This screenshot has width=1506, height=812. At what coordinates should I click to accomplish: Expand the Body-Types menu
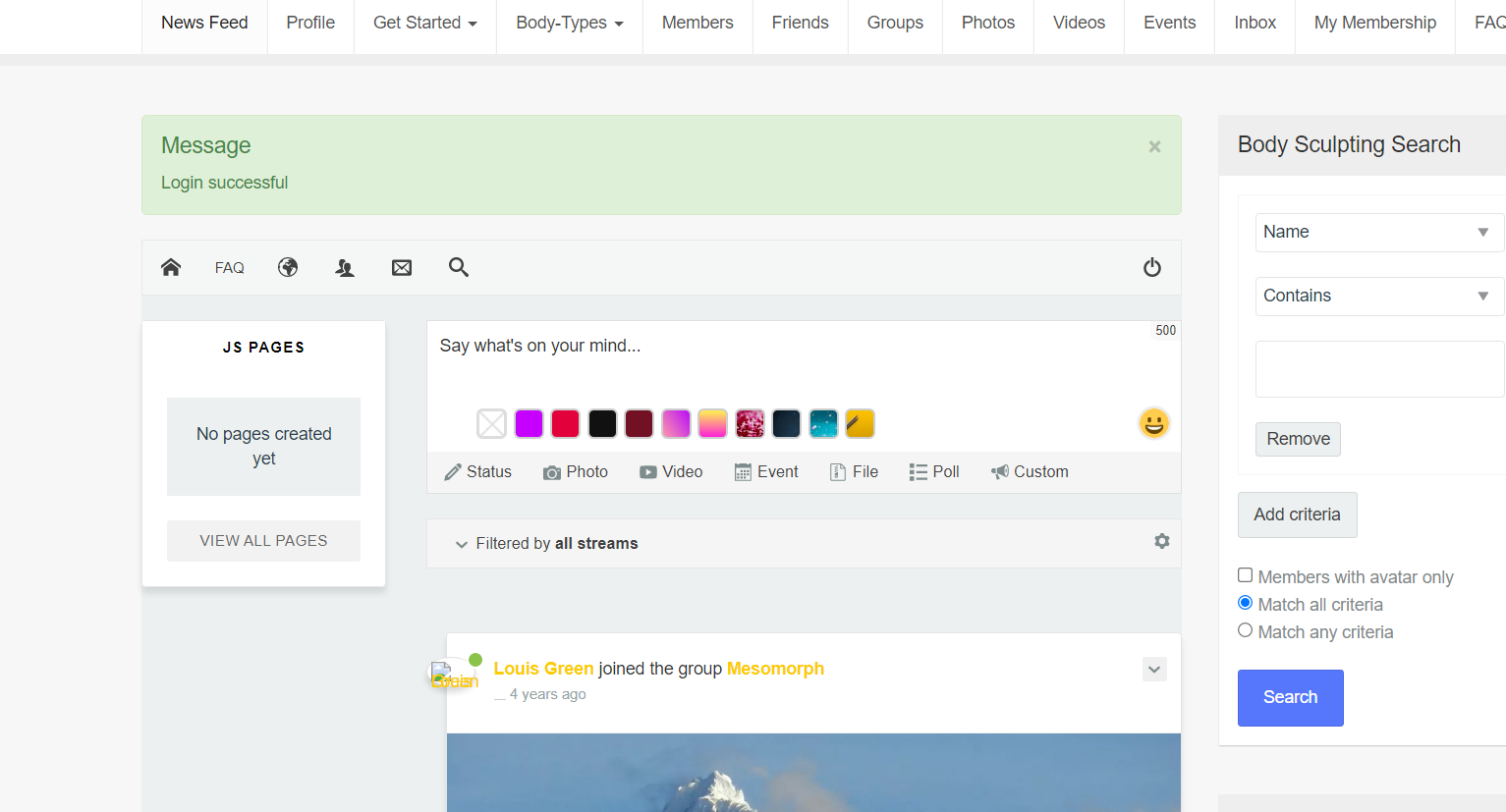570,23
